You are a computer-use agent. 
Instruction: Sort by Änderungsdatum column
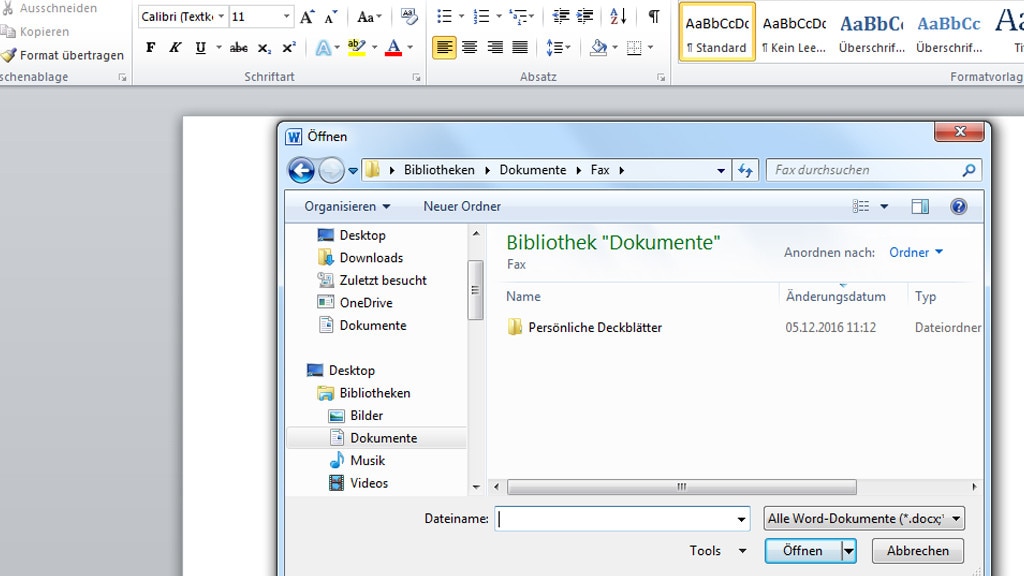[x=835, y=296]
